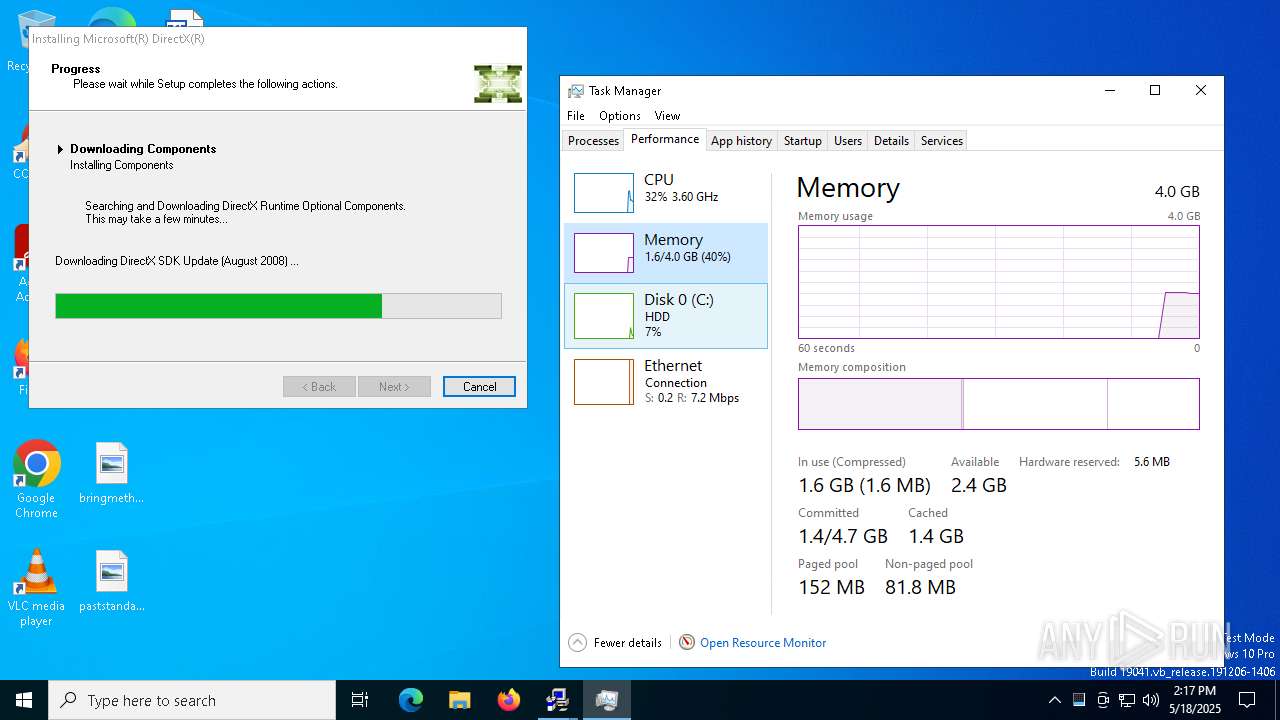The height and width of the screenshot is (720, 1280).
Task: Collapse view with Fewer details arrow
Action: tap(577, 643)
